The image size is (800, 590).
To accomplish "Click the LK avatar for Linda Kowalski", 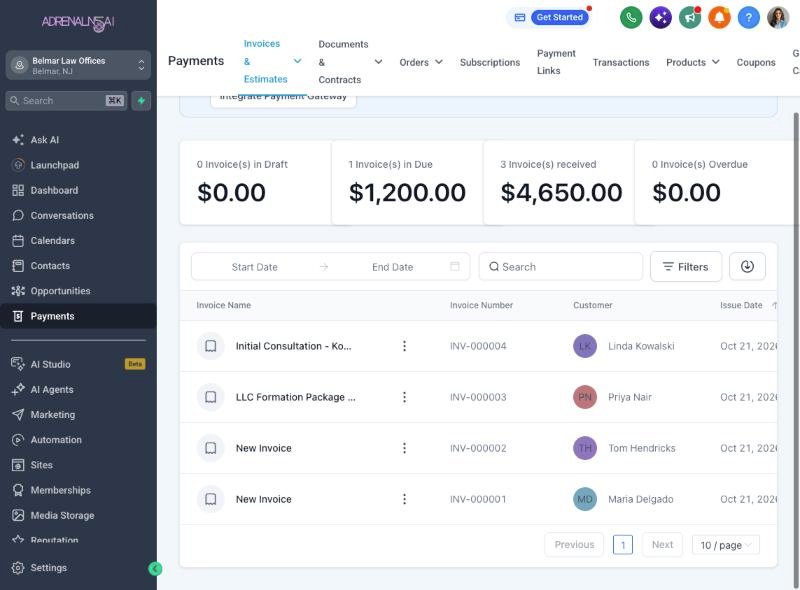I will (585, 346).
